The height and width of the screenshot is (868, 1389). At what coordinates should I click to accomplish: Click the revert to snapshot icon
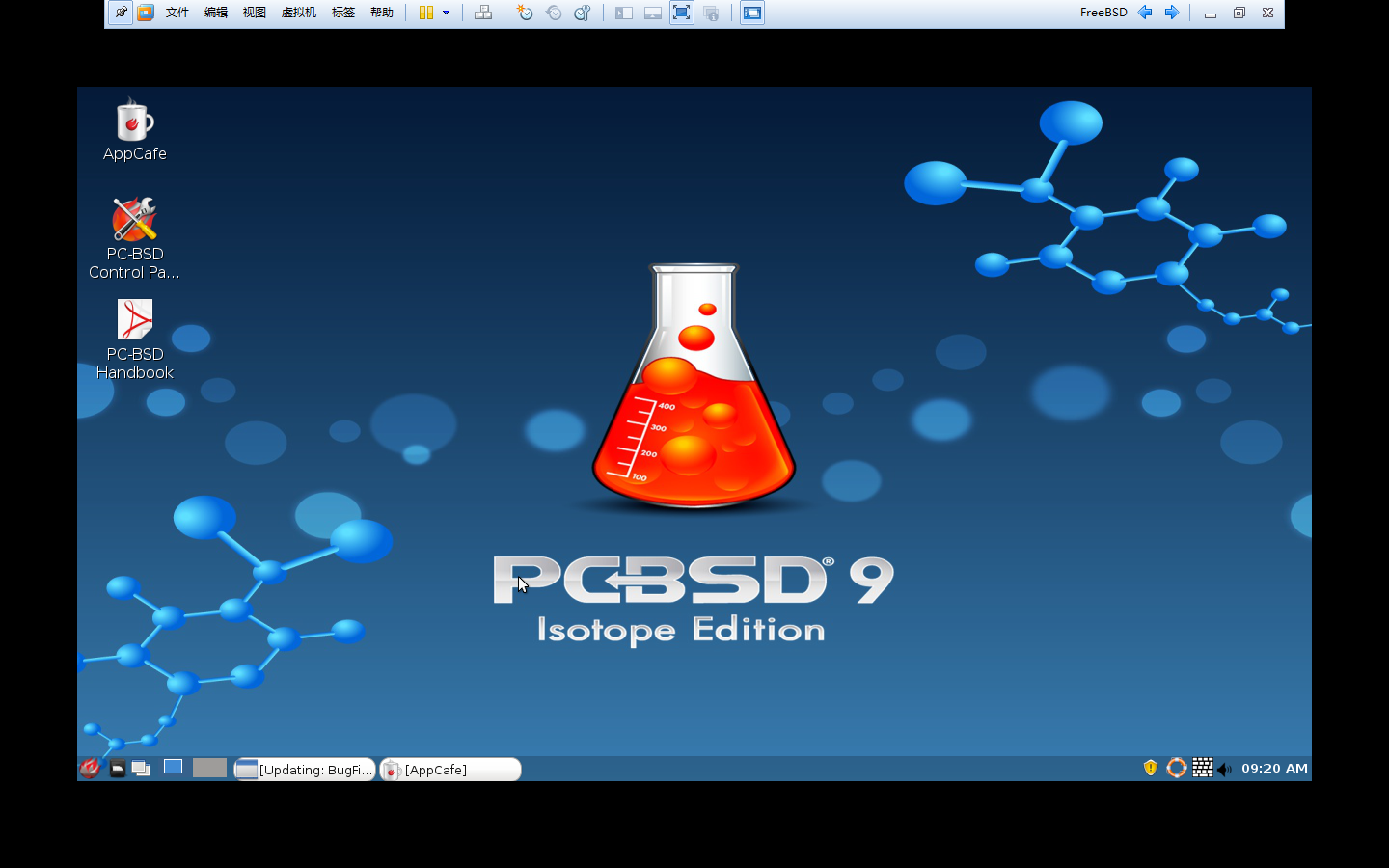click(x=554, y=13)
